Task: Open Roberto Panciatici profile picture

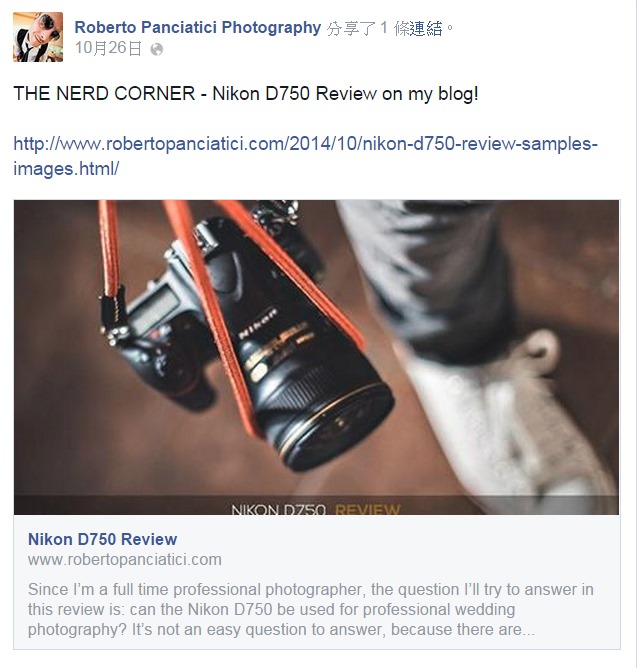Action: pyautogui.click(x=38, y=37)
